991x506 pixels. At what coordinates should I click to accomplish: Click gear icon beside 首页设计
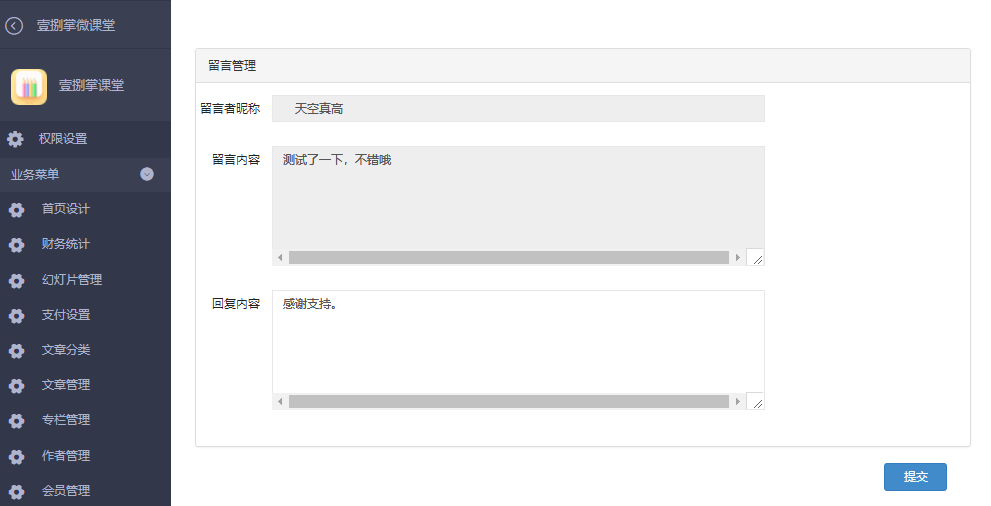(16, 210)
